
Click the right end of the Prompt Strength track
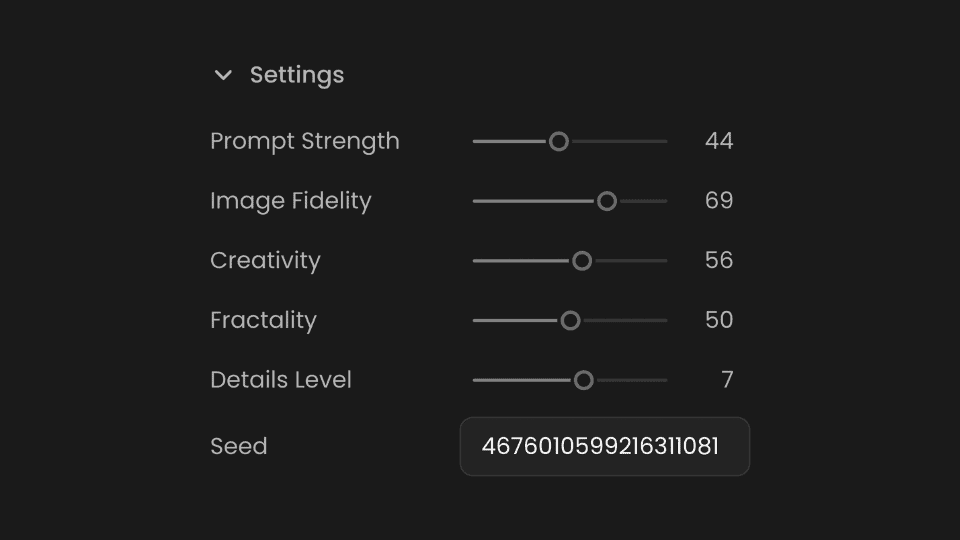coord(664,141)
